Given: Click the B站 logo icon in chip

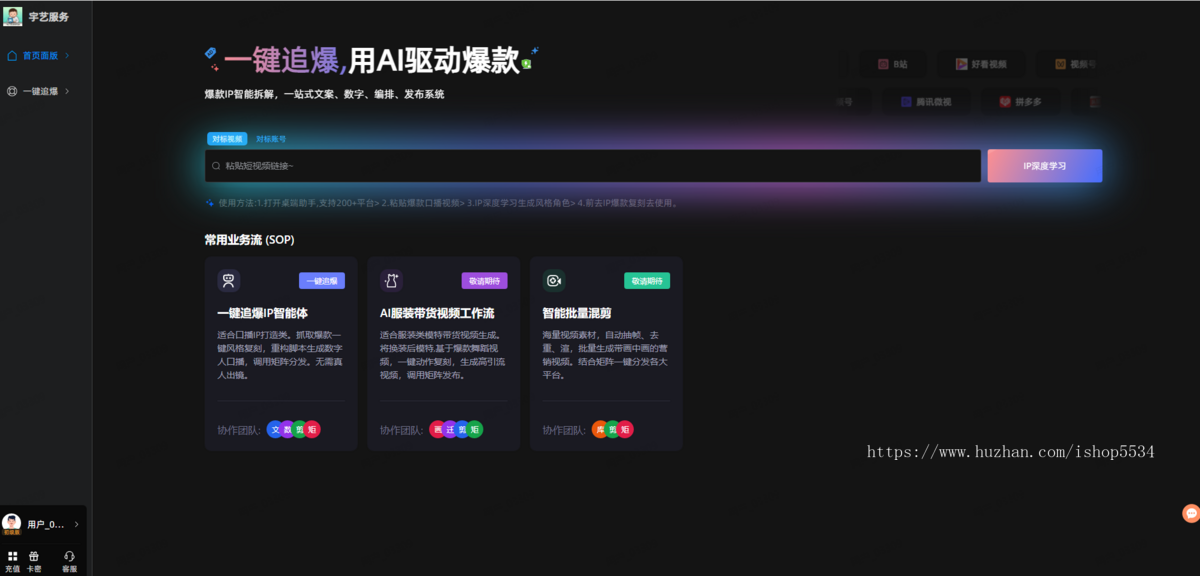Looking at the screenshot, I should (x=883, y=64).
